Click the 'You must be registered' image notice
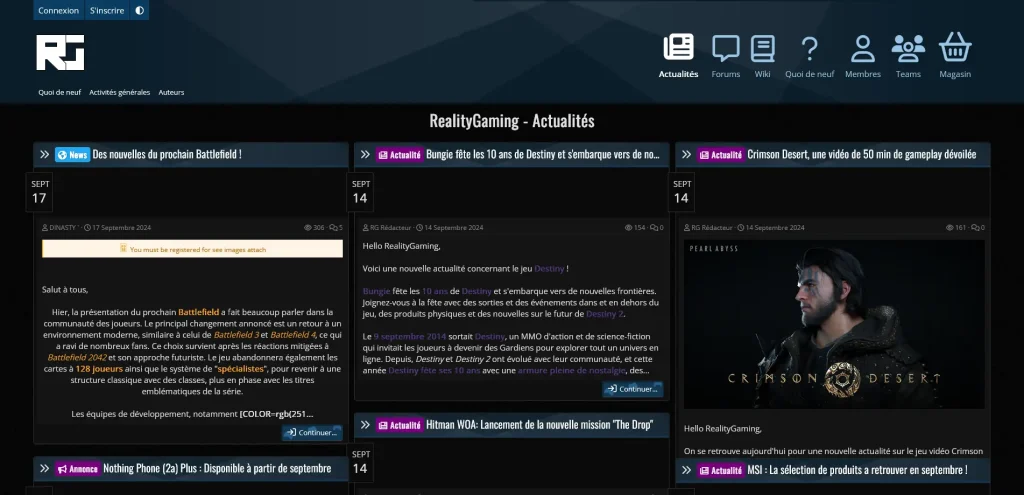The height and width of the screenshot is (495, 1024). (x=192, y=249)
